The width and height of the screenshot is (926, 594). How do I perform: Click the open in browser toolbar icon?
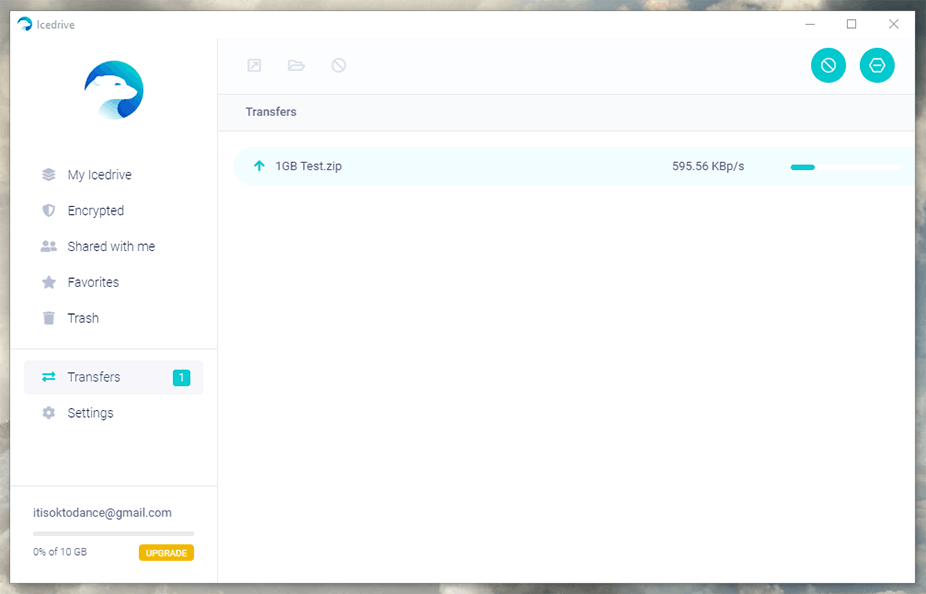(x=254, y=65)
